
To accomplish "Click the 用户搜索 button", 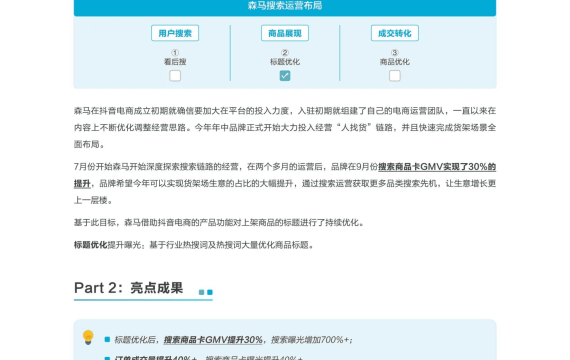I will pos(175,33).
